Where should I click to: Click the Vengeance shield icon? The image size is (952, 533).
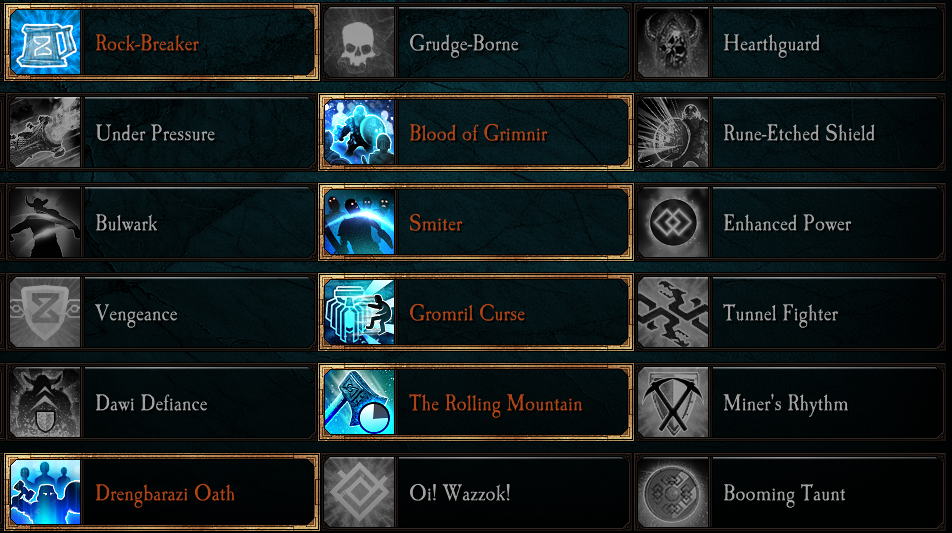pos(45,312)
